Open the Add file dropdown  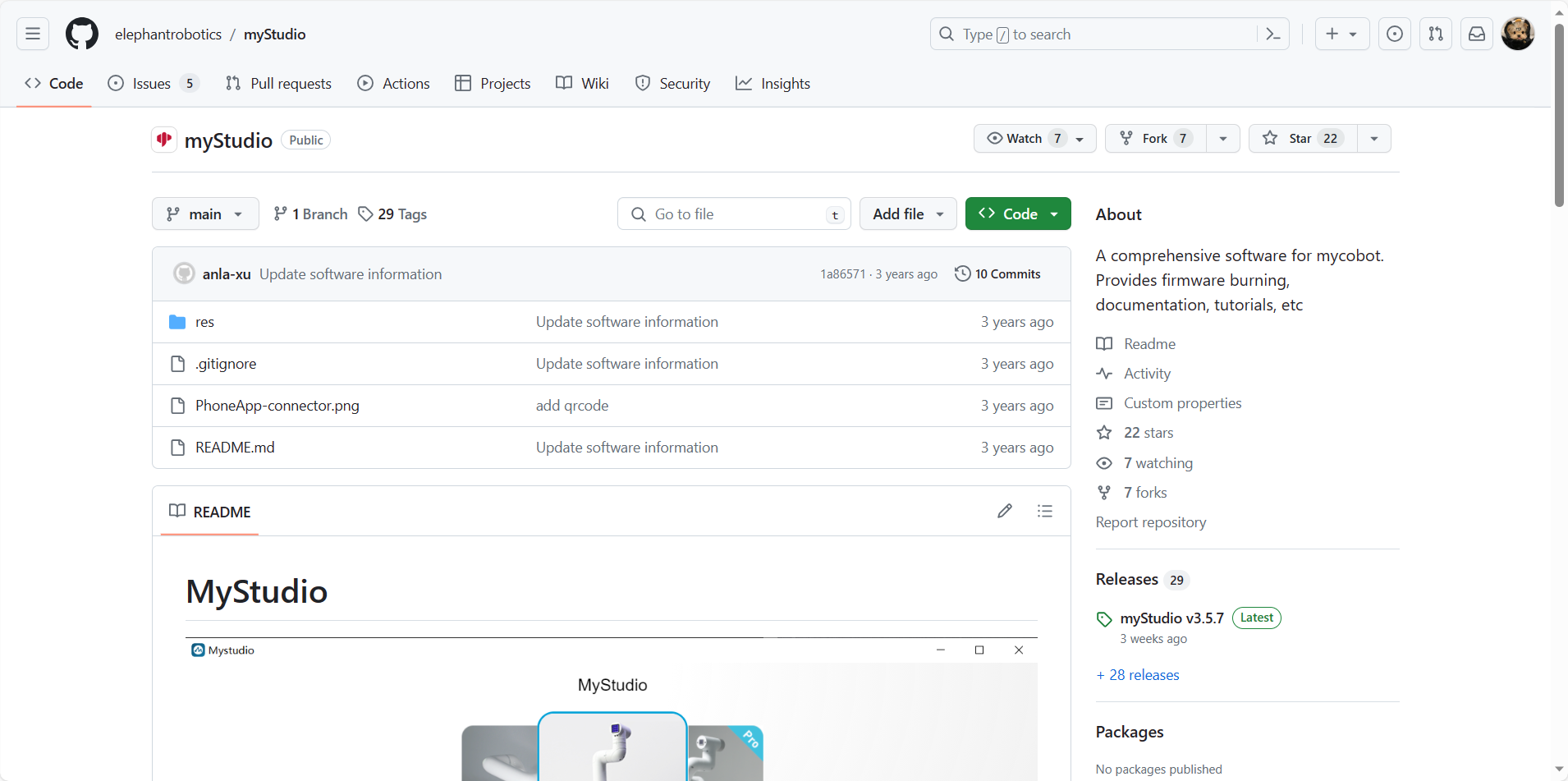point(908,214)
